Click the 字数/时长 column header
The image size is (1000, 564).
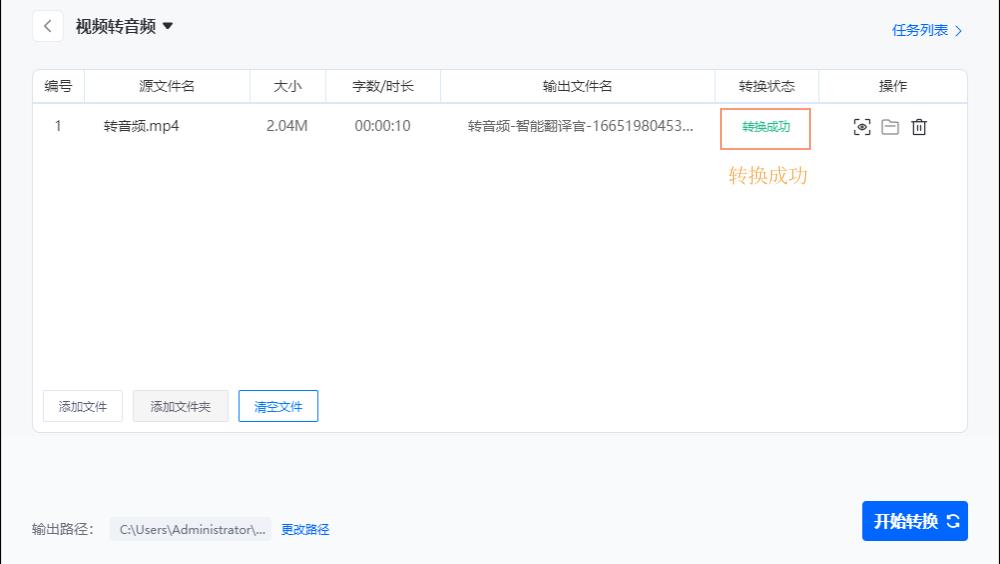pos(382,86)
